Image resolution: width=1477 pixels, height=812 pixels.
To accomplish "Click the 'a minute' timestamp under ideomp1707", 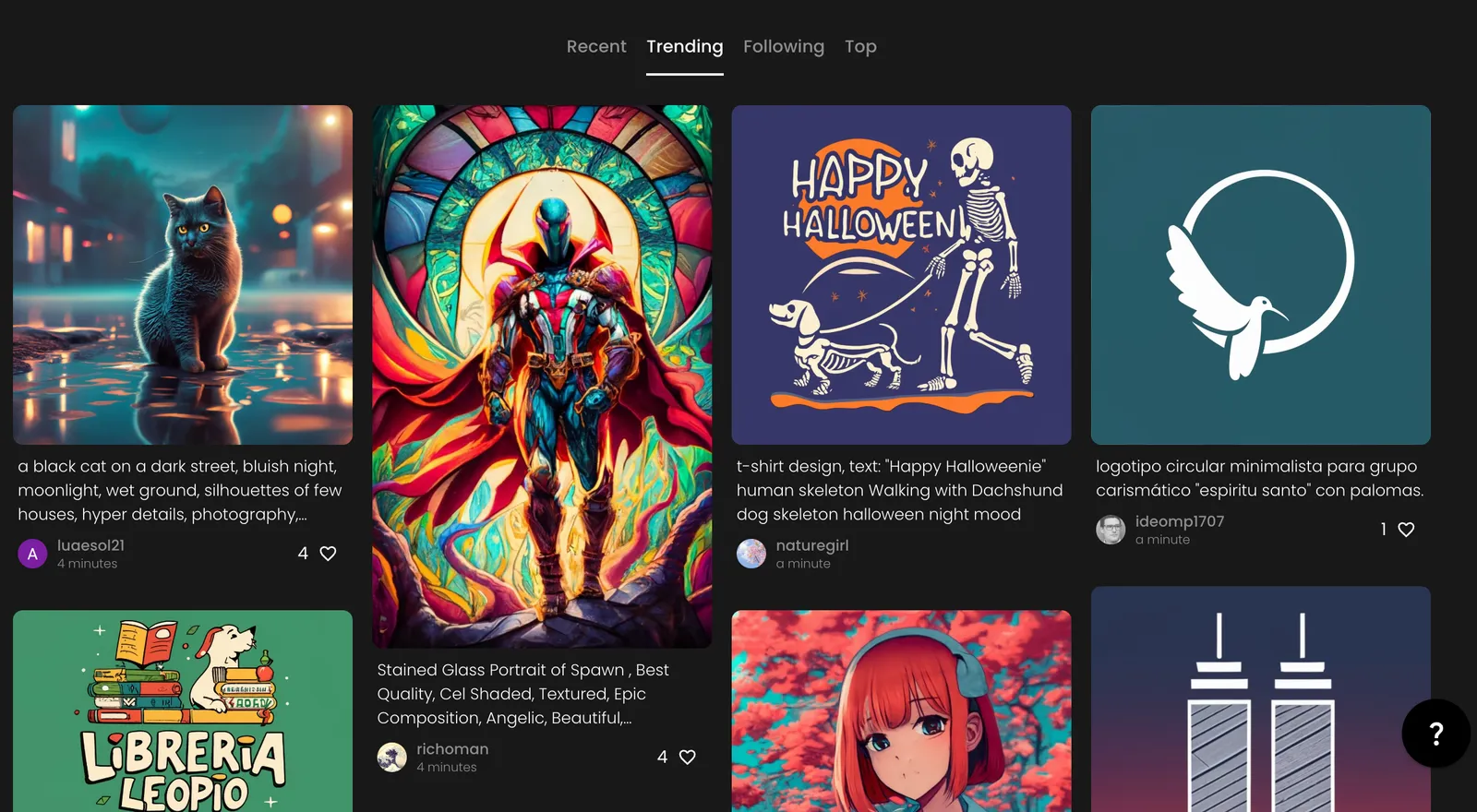I will coord(1162,540).
